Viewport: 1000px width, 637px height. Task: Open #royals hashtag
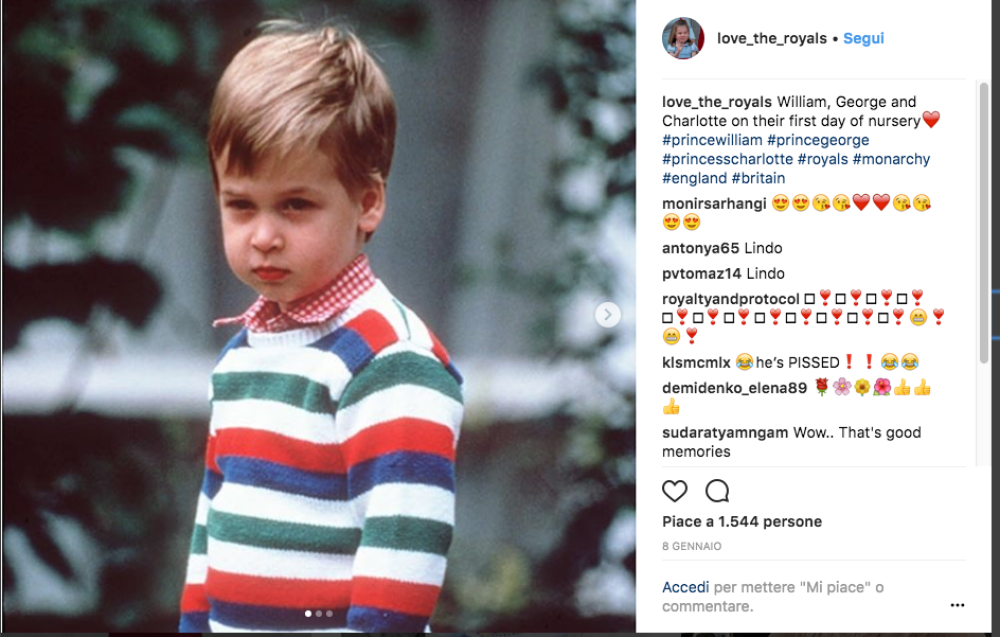click(823, 159)
